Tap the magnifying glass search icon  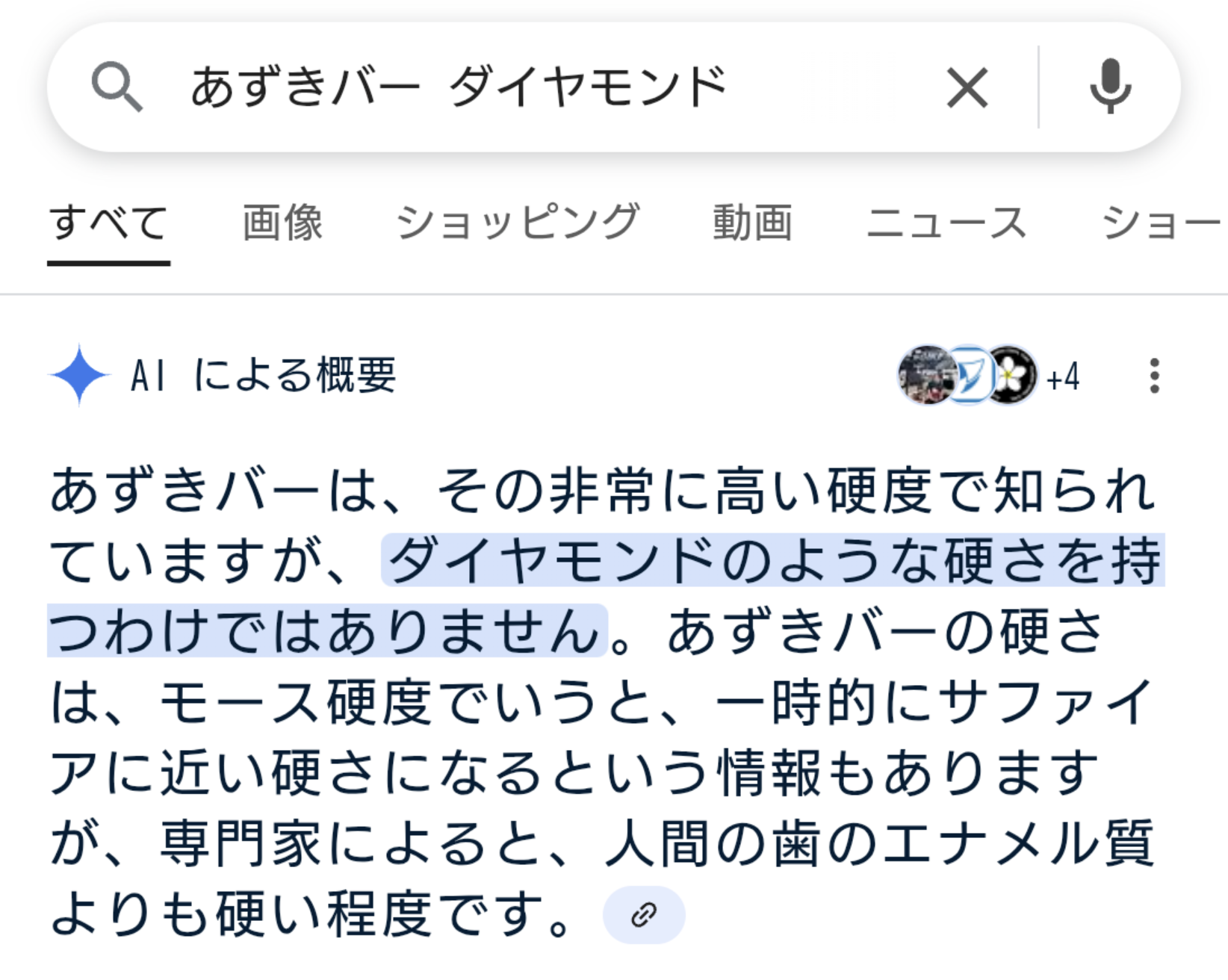pyautogui.click(x=117, y=87)
